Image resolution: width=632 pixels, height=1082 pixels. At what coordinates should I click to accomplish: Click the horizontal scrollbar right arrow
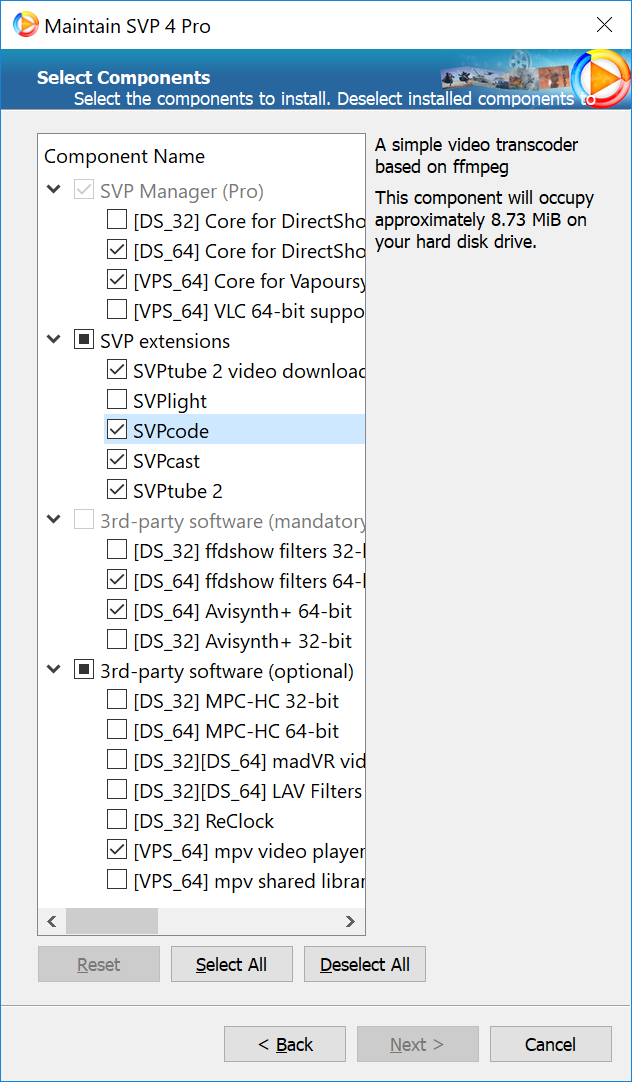350,921
